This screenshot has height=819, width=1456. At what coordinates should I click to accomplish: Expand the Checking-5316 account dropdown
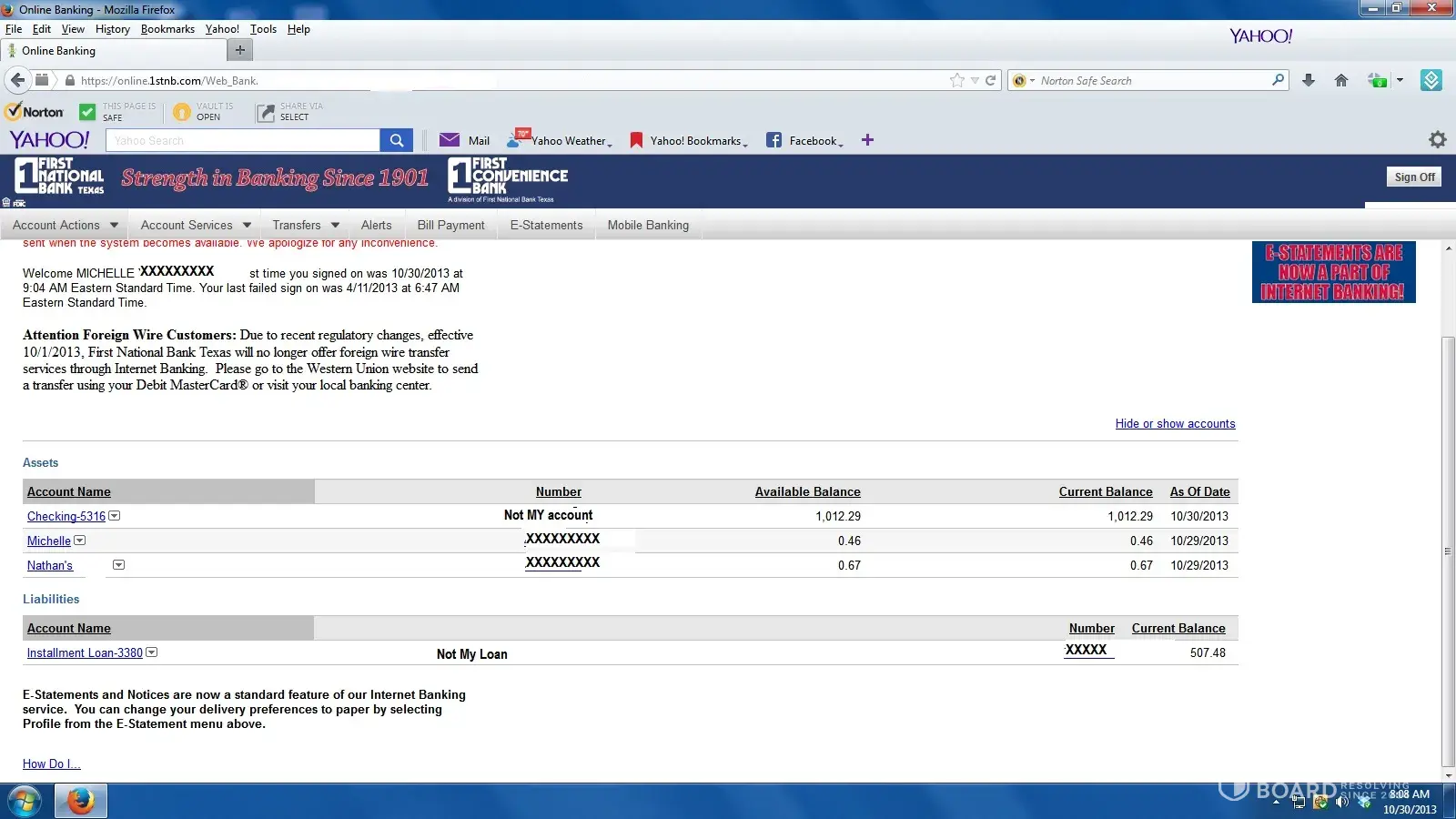[x=115, y=516]
